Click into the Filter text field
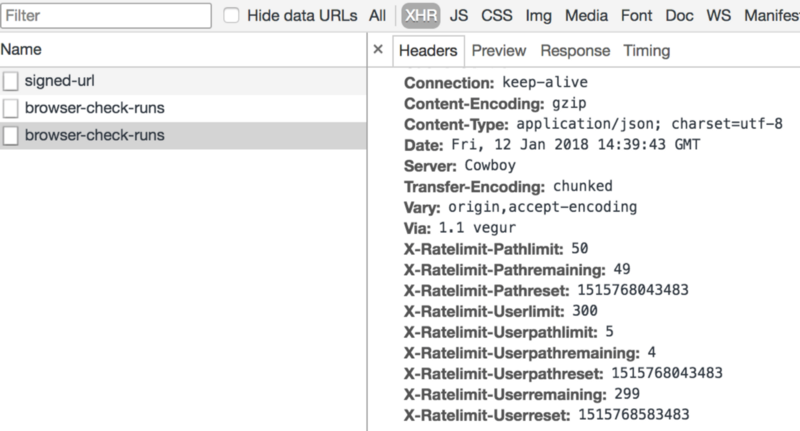This screenshot has width=800, height=431. coord(106,16)
